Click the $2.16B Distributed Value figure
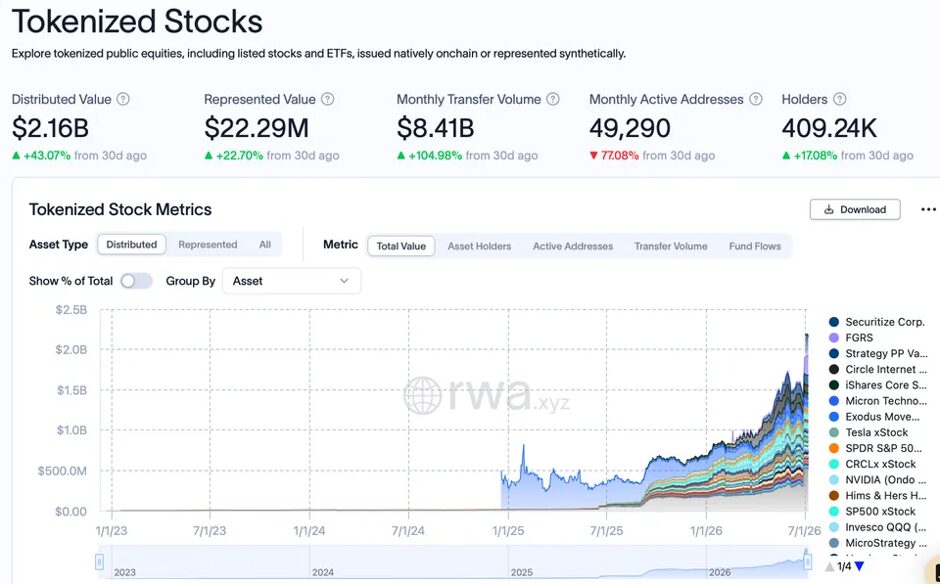 coord(50,128)
